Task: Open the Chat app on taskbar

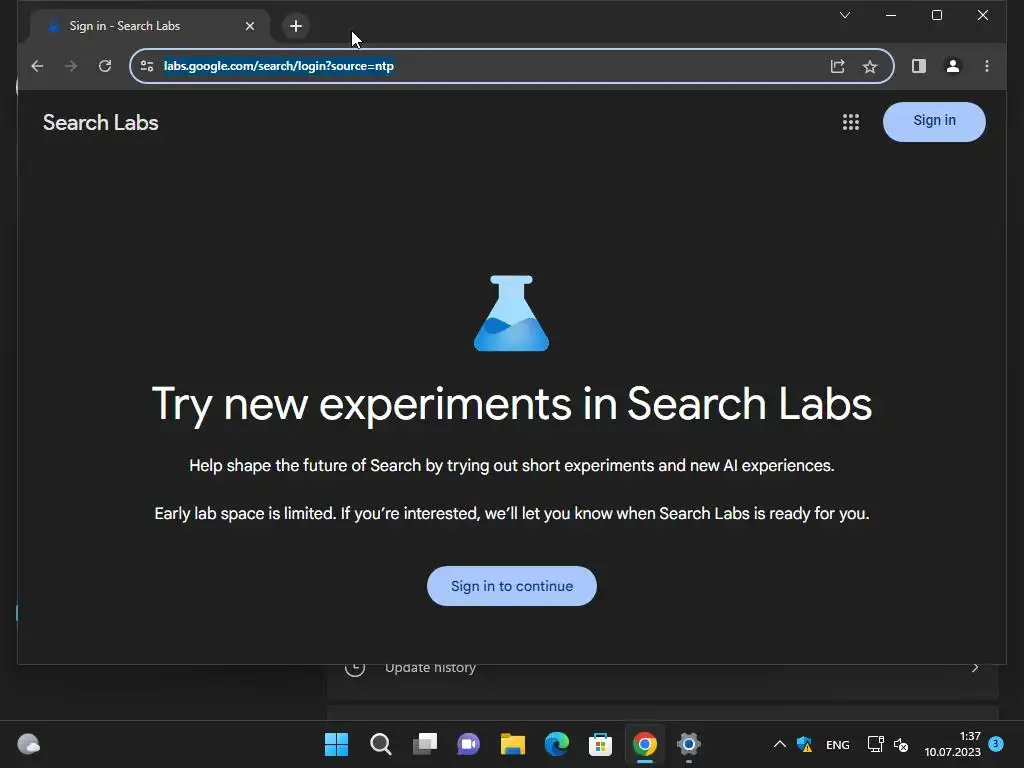Action: pos(468,744)
